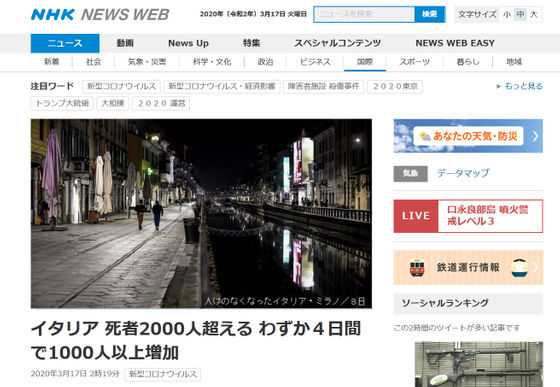Image resolution: width=560 pixels, height=387 pixels.
Task: Select the 気象・災害 category
Action: [x=147, y=62]
